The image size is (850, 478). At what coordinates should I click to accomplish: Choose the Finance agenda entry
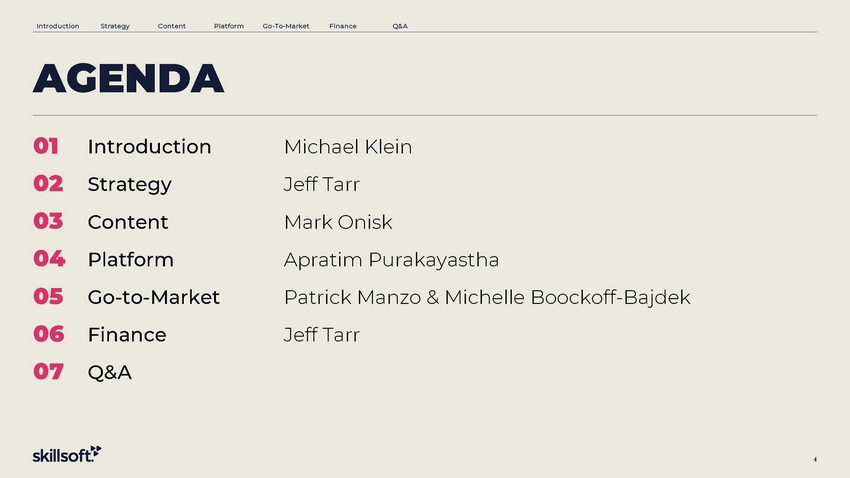(x=127, y=334)
